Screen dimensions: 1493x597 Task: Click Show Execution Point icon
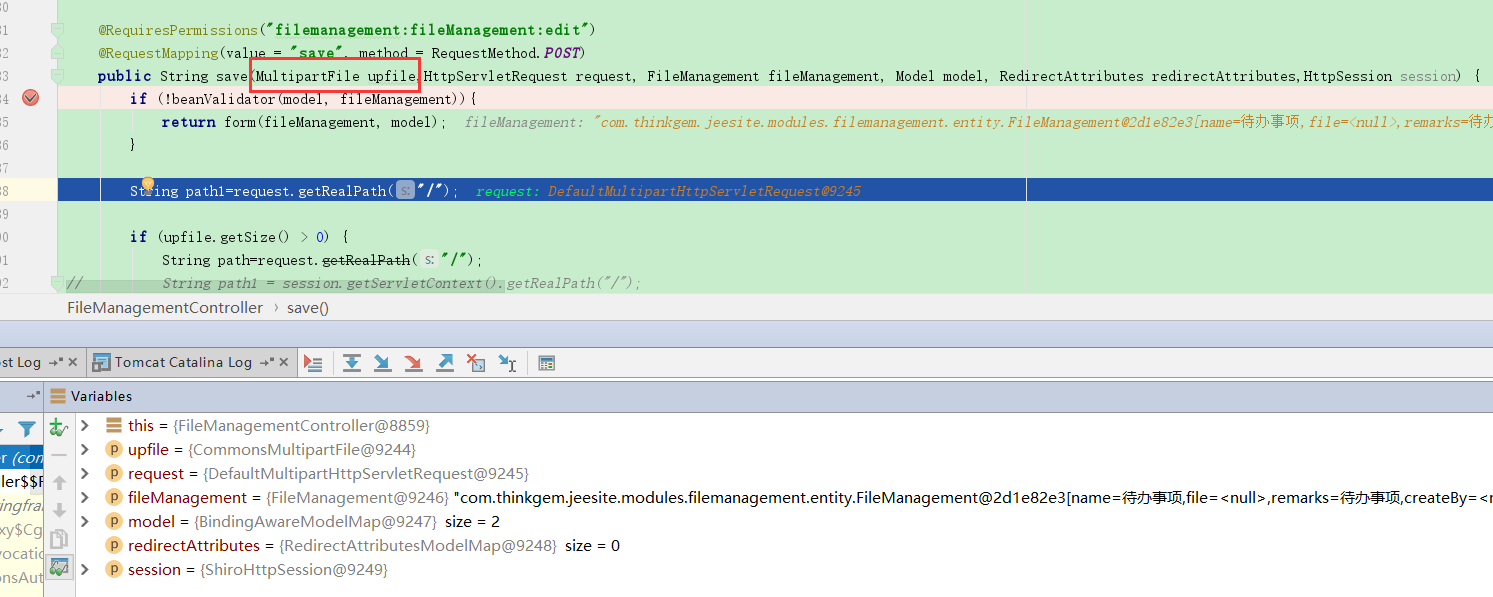tap(313, 363)
